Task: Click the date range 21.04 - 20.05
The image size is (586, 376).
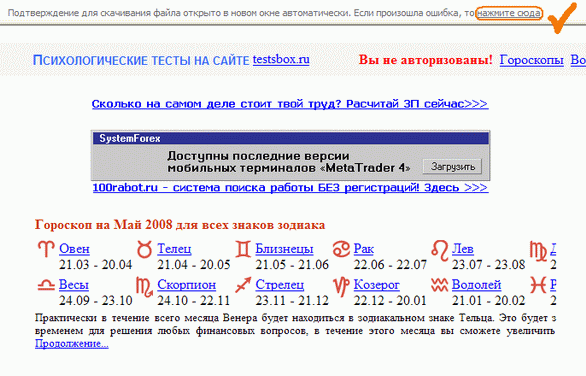Action: [x=194, y=265]
